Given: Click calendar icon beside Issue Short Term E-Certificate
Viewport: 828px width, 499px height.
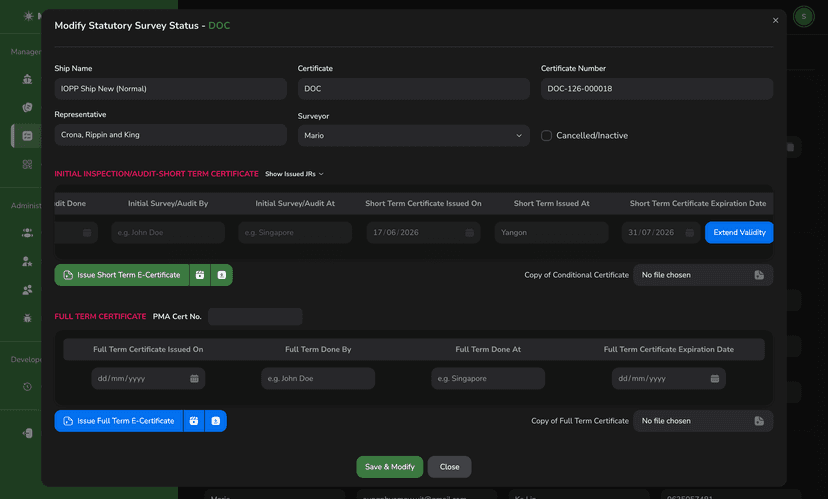Looking at the screenshot, I should coord(200,275).
